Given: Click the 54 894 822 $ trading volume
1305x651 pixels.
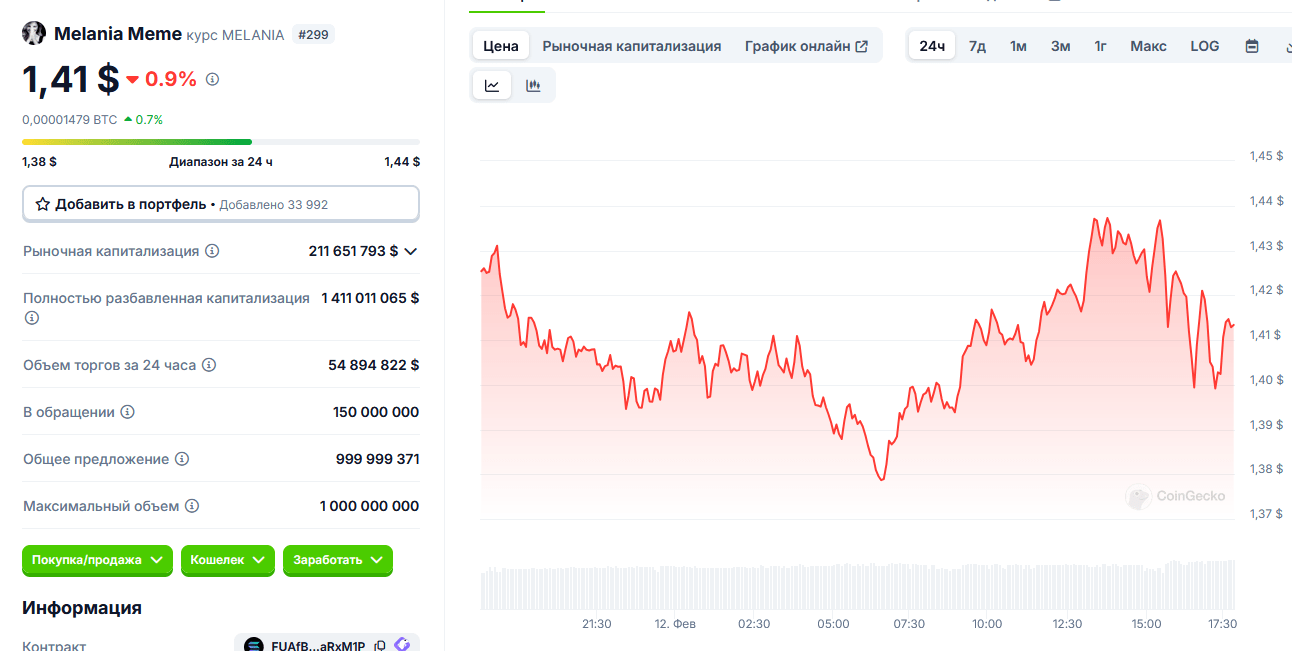Looking at the screenshot, I should (x=374, y=365).
